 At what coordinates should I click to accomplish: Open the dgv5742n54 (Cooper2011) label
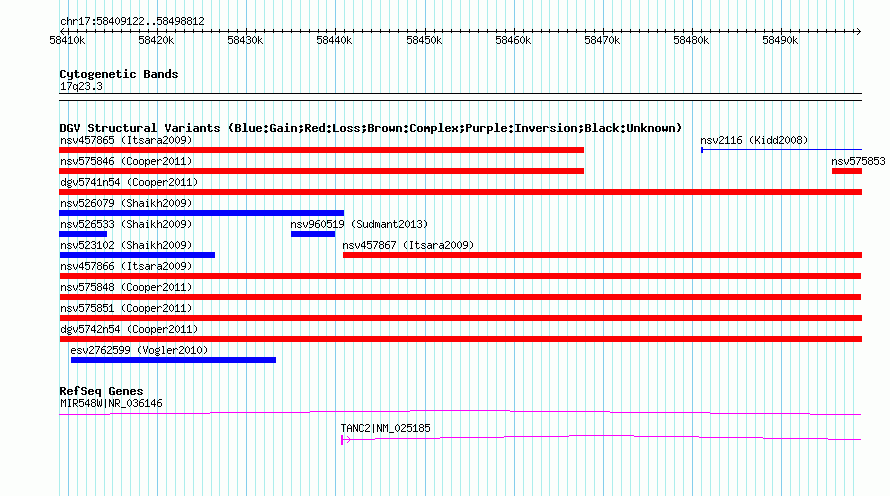(x=129, y=329)
